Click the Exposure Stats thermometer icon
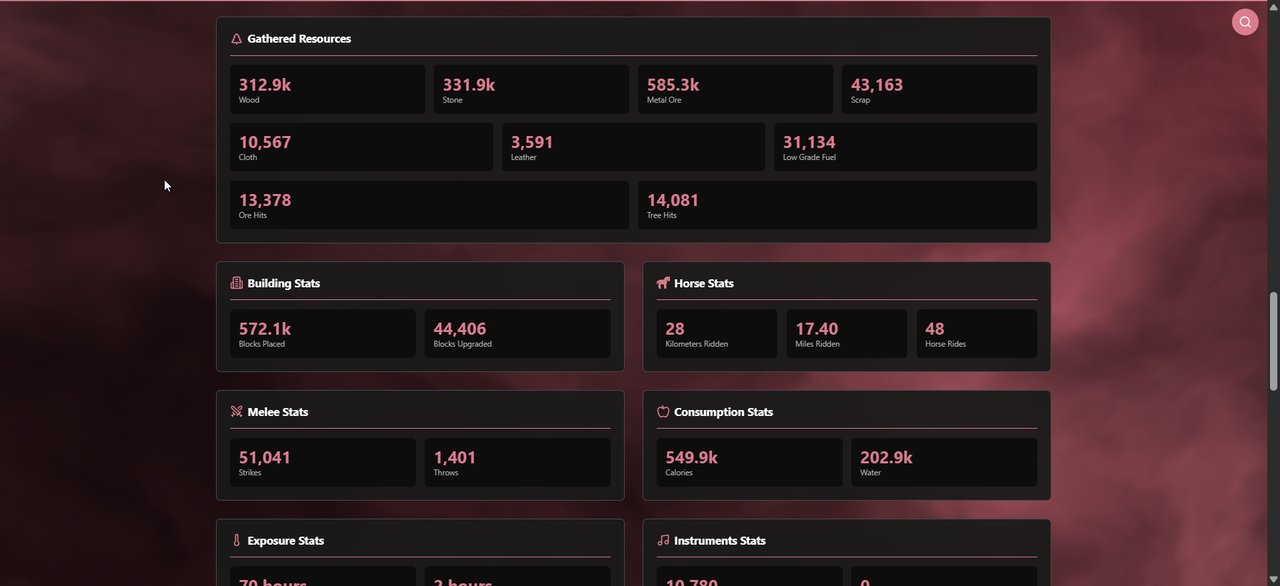1280x586 pixels. [236, 541]
